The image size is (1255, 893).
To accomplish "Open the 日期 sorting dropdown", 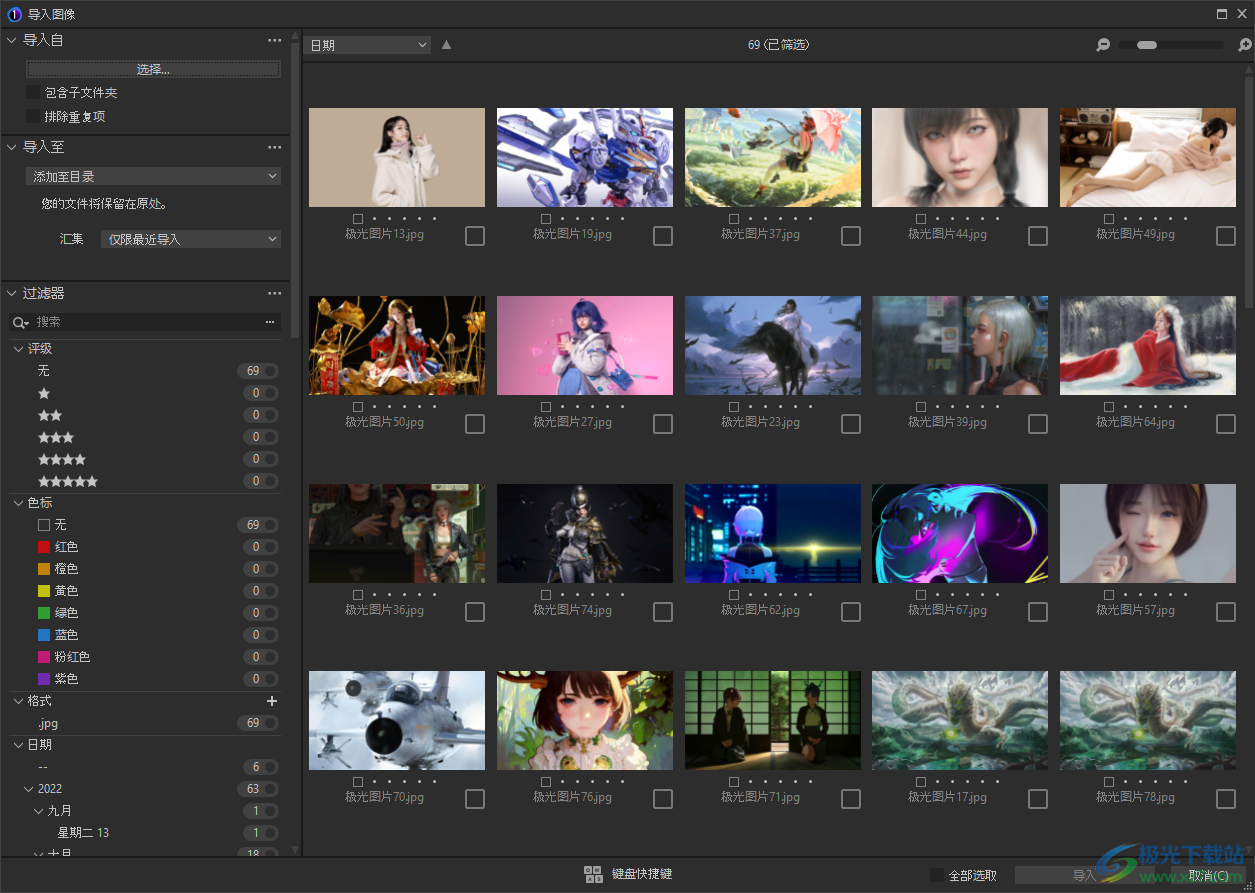I will 367,44.
